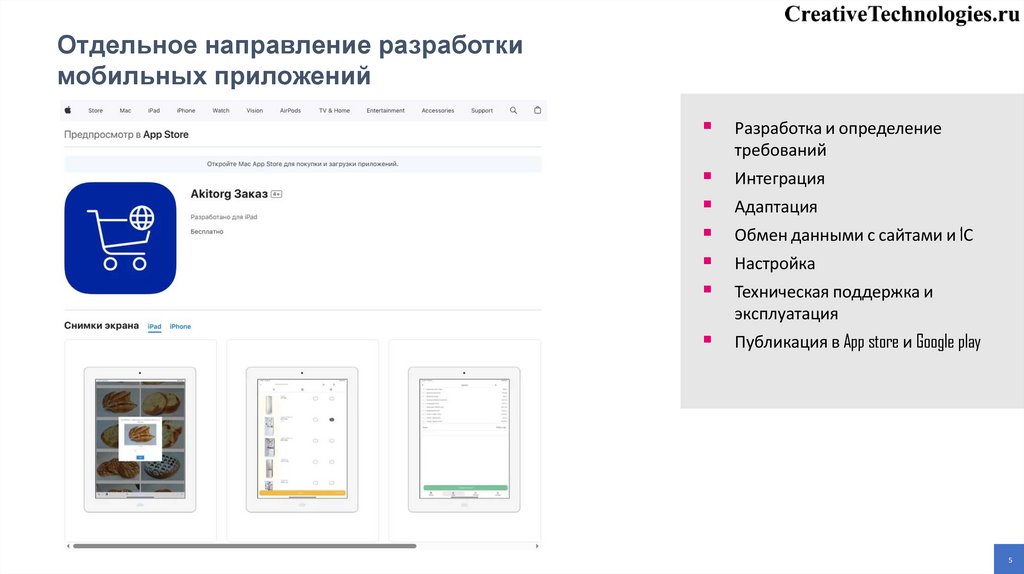
Task: Open the iPad nav menu item
Action: click(x=153, y=111)
